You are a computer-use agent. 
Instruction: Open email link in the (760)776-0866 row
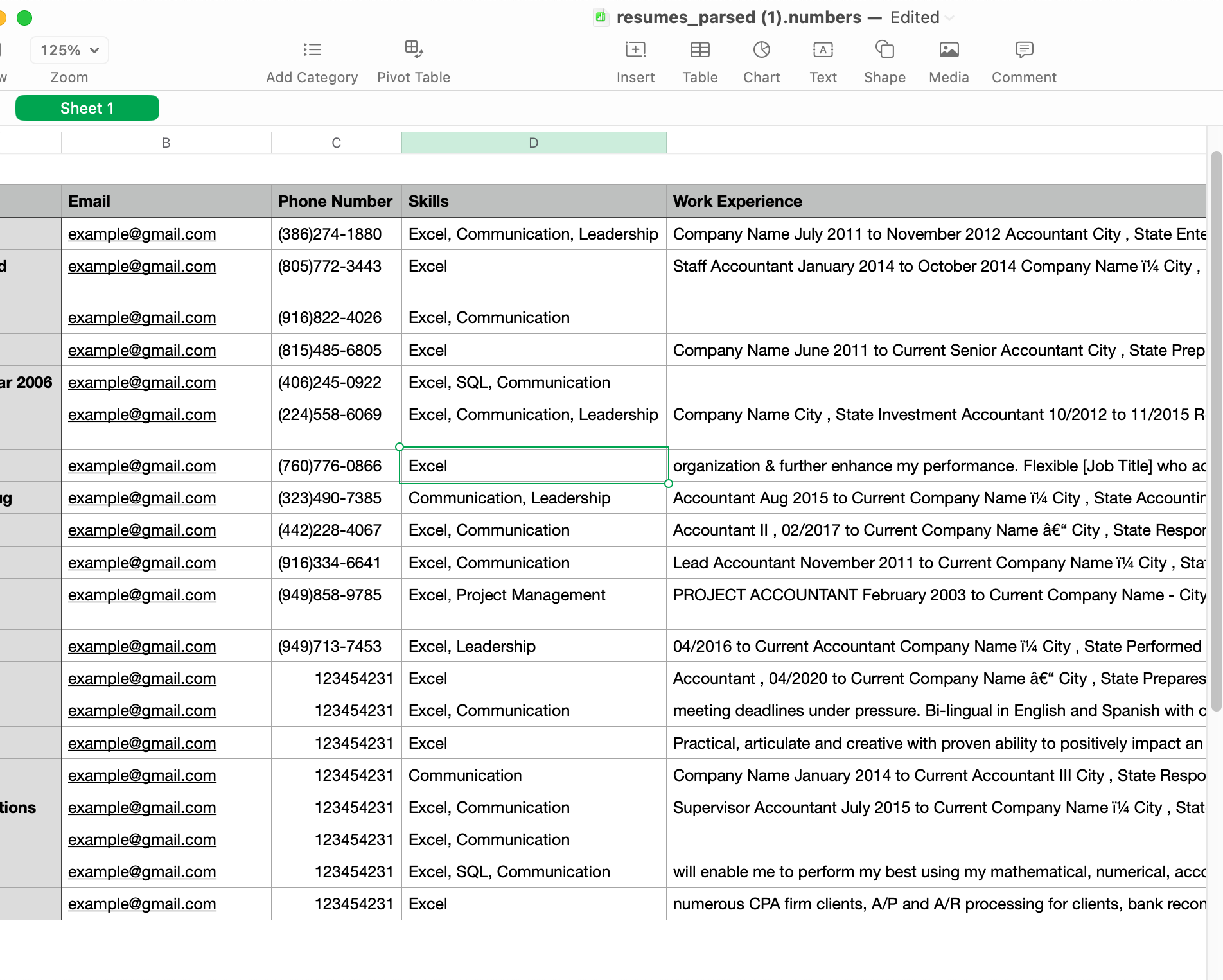142,466
